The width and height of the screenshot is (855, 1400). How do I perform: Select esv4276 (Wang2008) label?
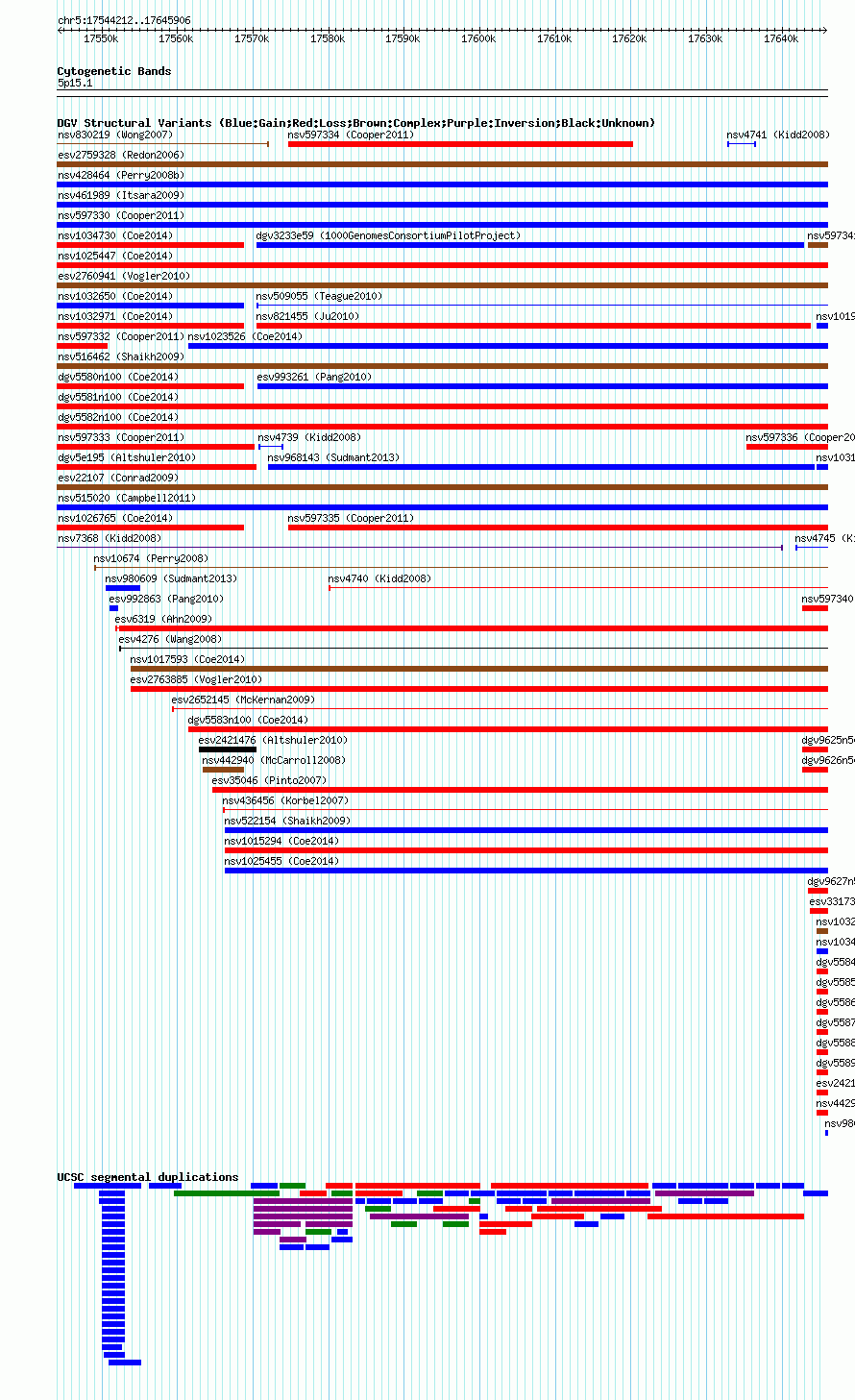pyautogui.click(x=170, y=639)
